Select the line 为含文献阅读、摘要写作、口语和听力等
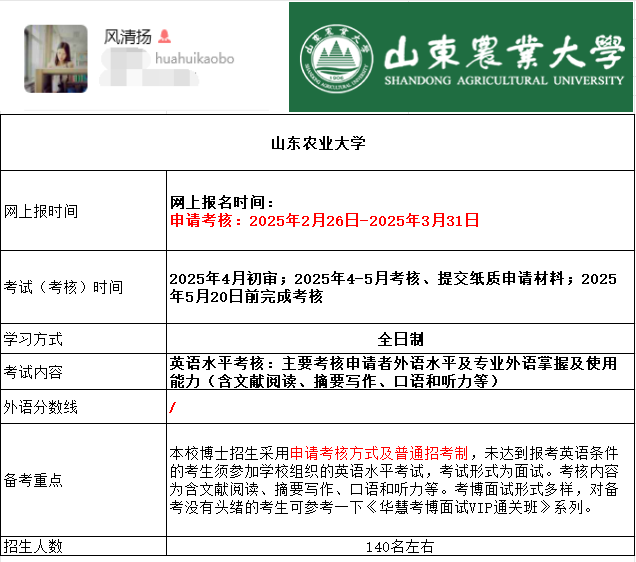 click(x=304, y=489)
